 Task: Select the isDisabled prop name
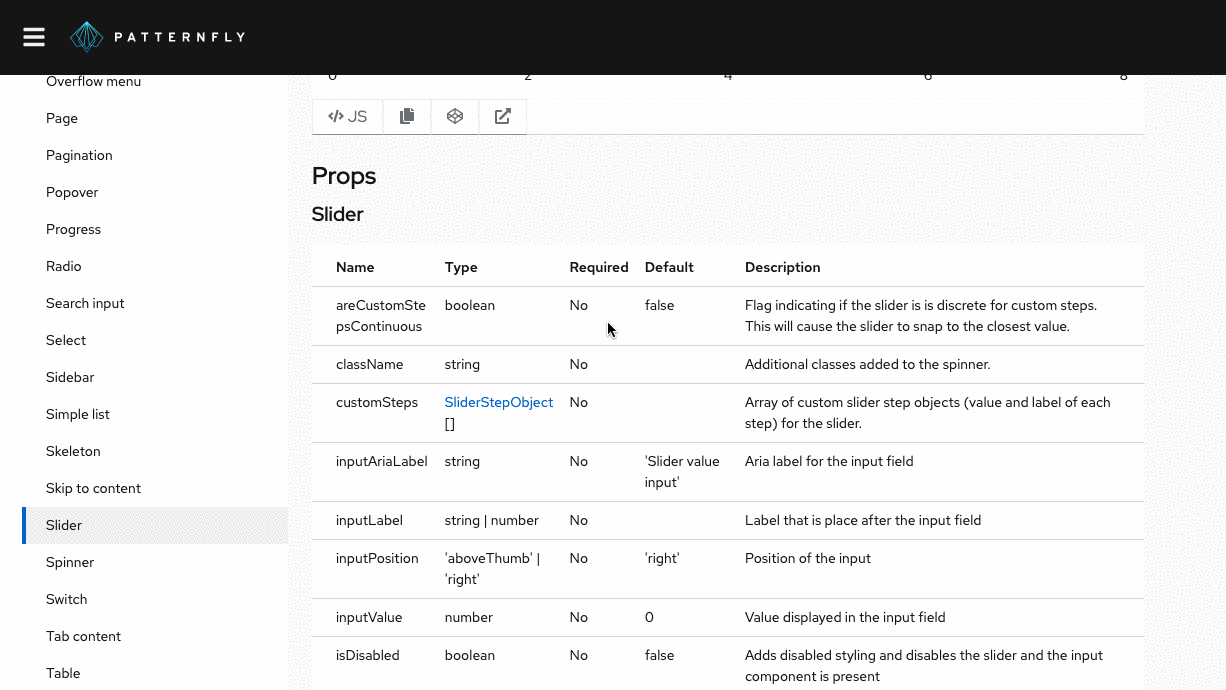tap(368, 655)
